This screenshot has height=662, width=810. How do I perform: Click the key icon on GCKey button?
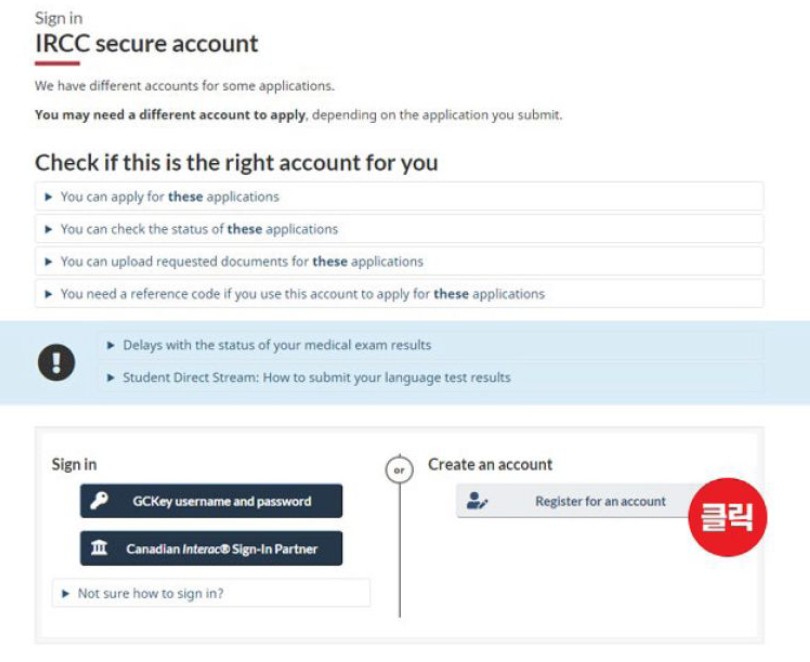point(100,501)
